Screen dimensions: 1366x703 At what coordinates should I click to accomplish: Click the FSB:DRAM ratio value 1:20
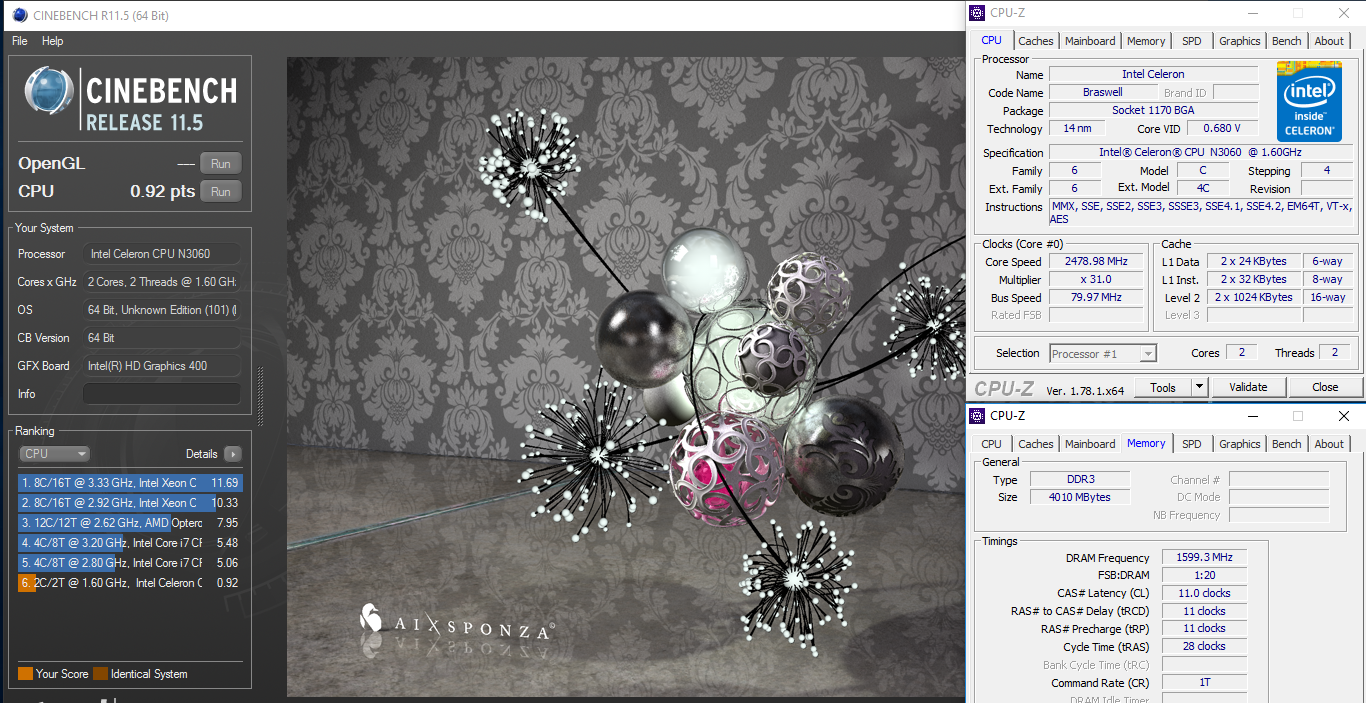[1204, 575]
